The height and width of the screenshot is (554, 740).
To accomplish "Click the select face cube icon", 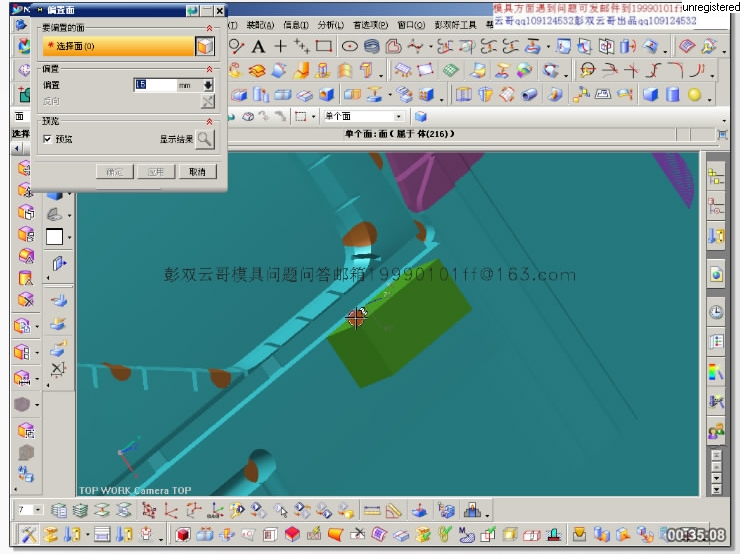I will click(204, 46).
